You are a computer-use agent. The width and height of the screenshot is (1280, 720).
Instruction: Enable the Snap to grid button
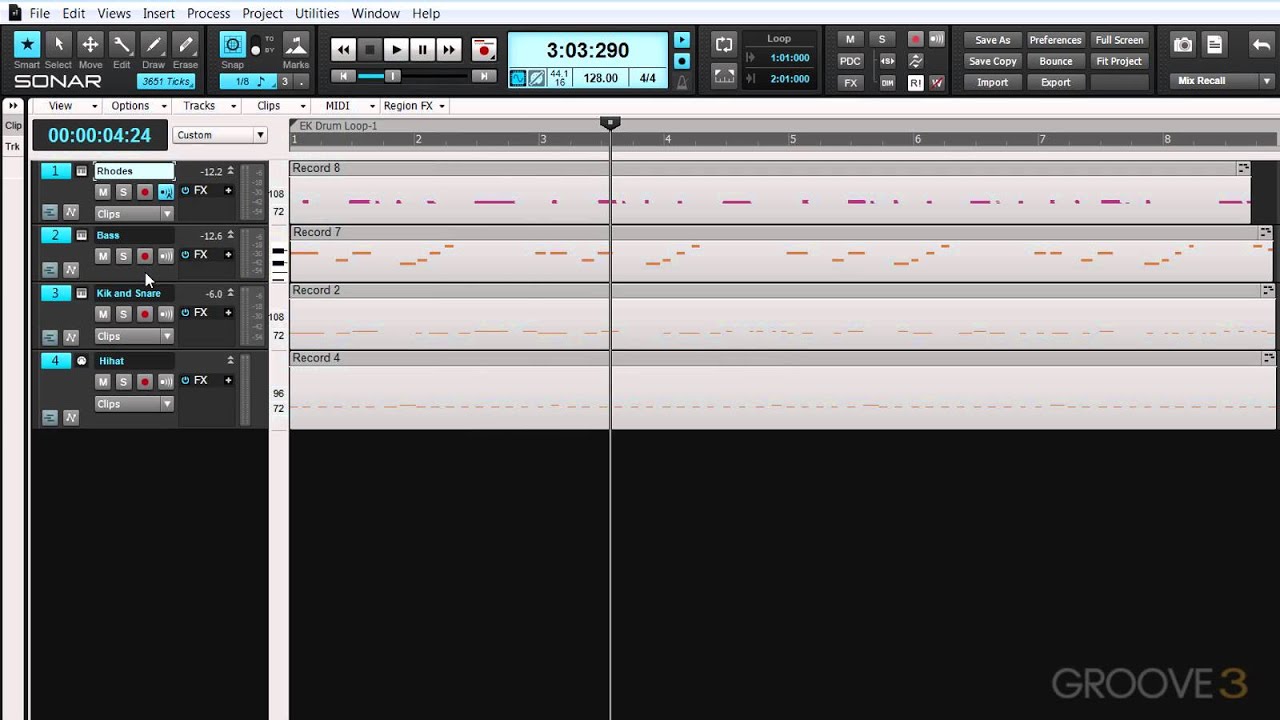232,45
